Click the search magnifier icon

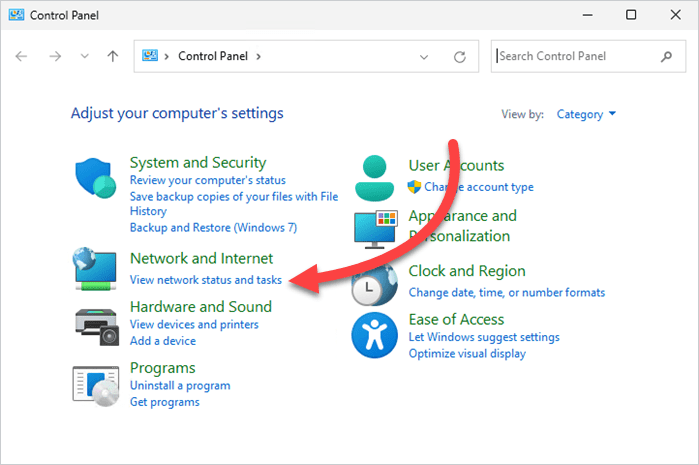pos(666,57)
